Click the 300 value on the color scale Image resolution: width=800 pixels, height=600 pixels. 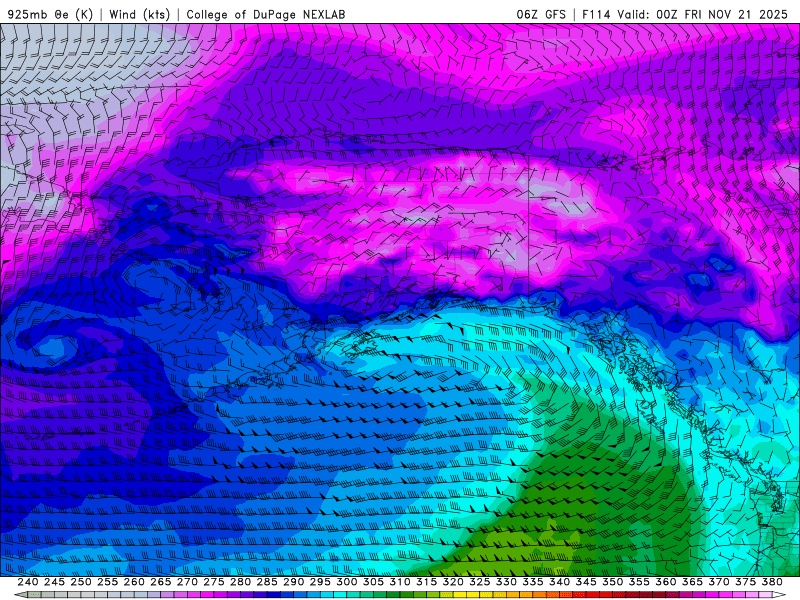pyautogui.click(x=346, y=582)
